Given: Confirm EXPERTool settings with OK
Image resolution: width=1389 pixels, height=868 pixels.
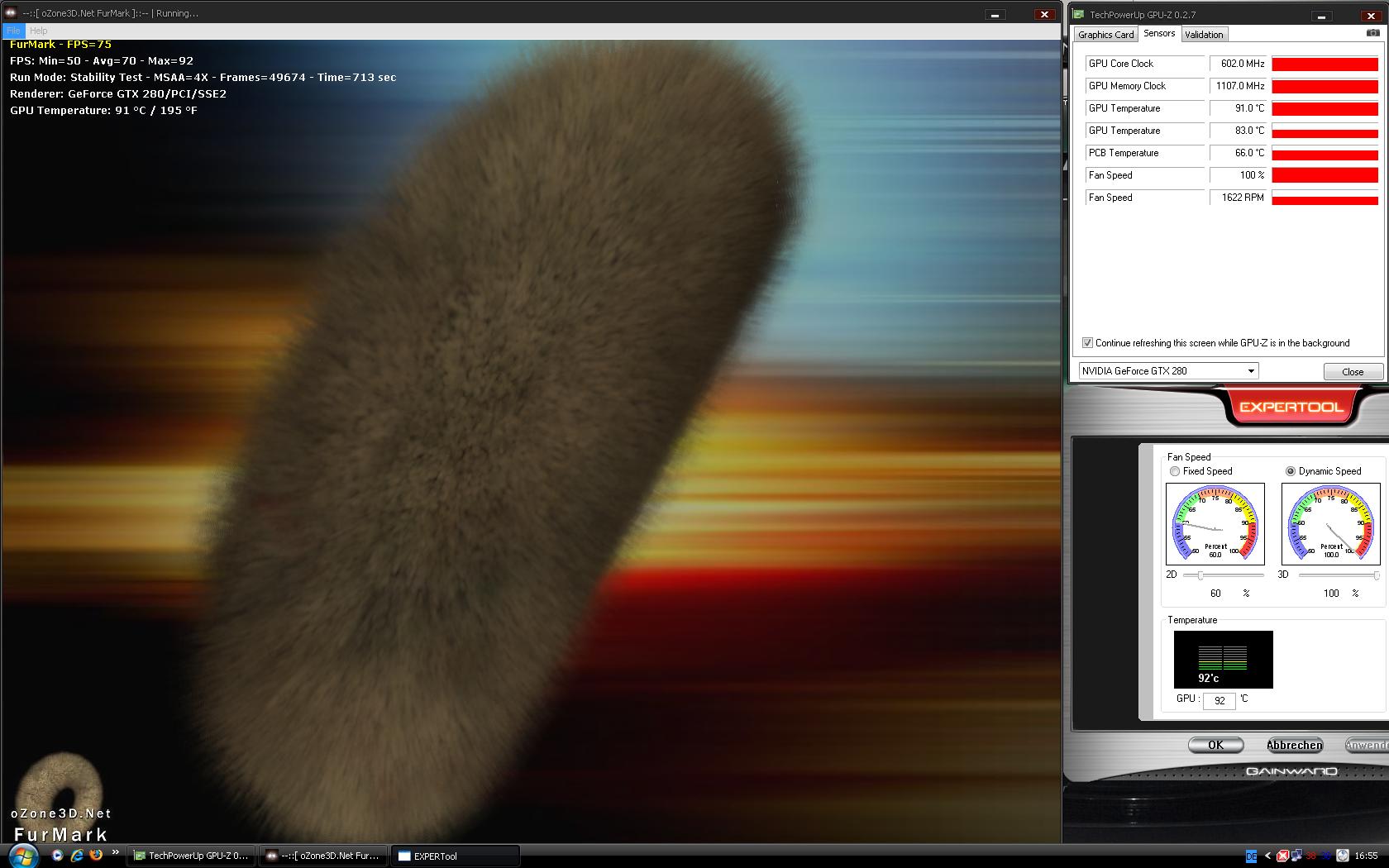Looking at the screenshot, I should click(1215, 745).
